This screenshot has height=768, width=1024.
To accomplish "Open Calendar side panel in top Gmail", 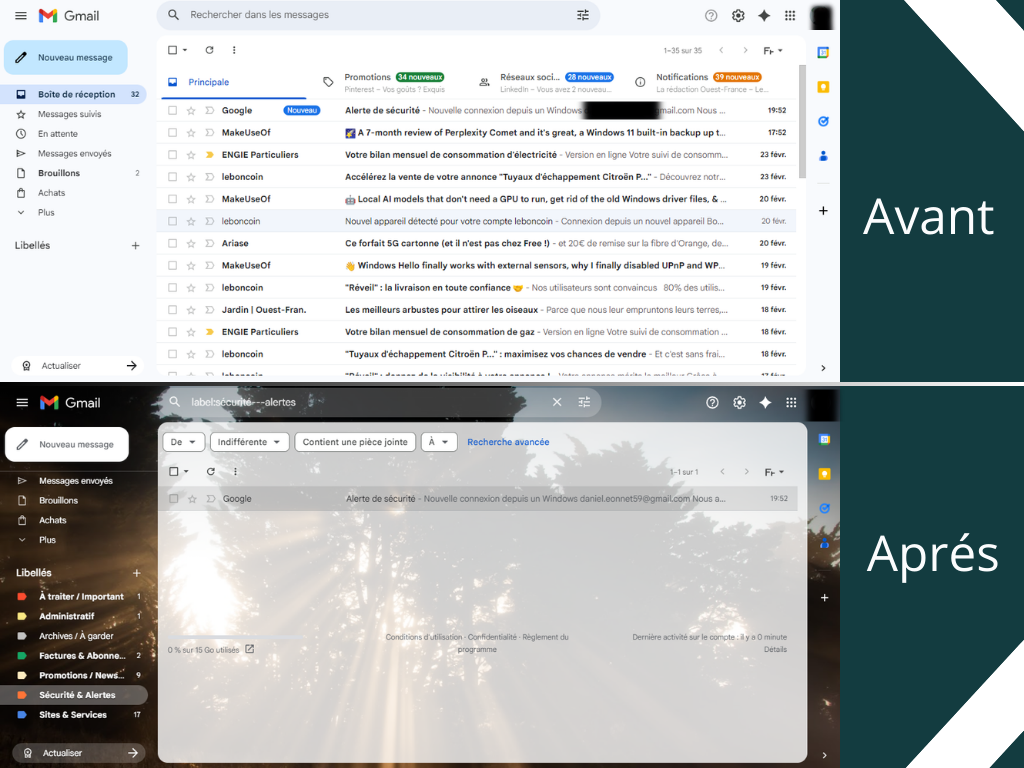I will click(824, 53).
